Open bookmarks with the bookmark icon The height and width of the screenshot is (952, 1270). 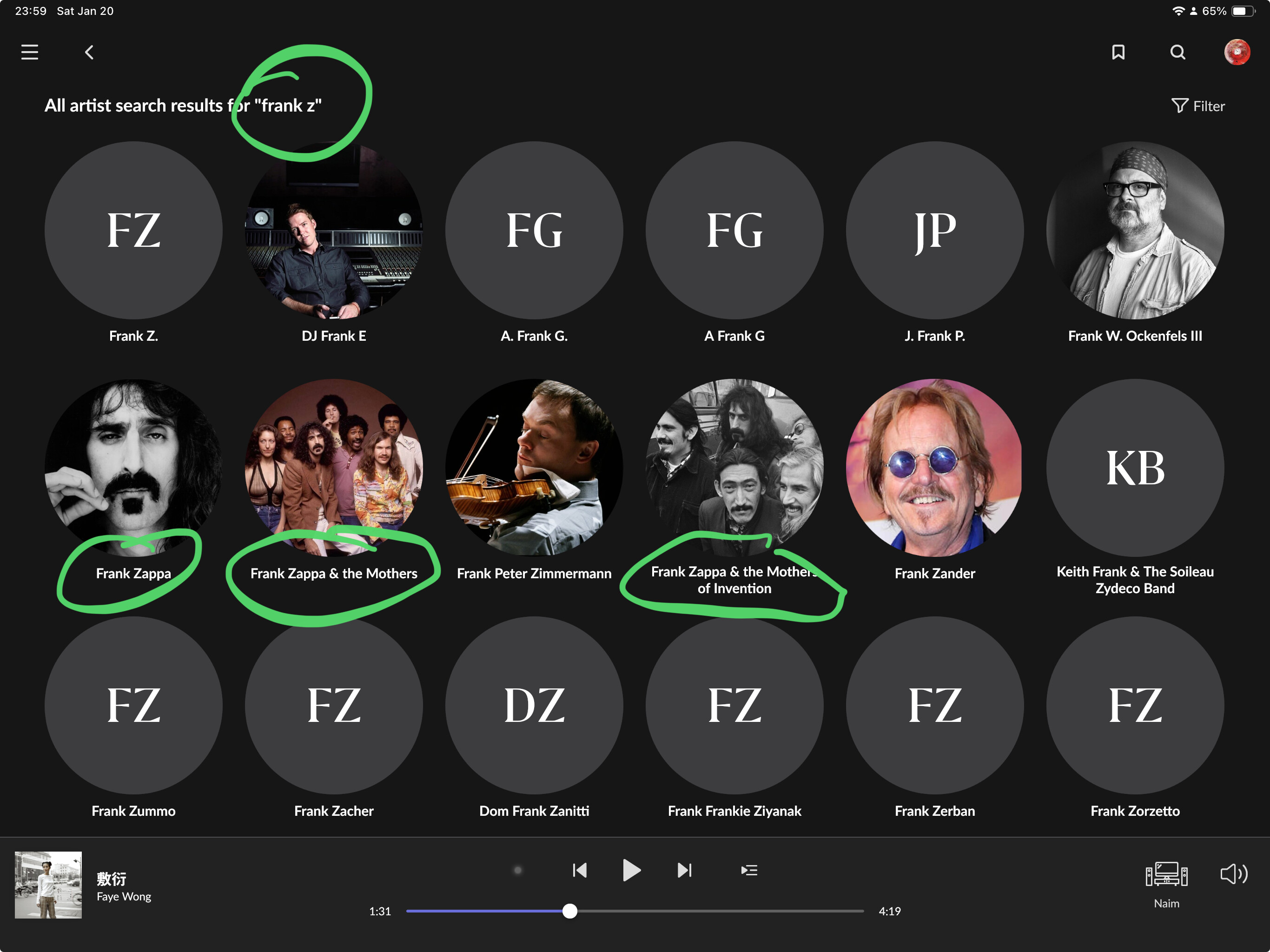1118,52
